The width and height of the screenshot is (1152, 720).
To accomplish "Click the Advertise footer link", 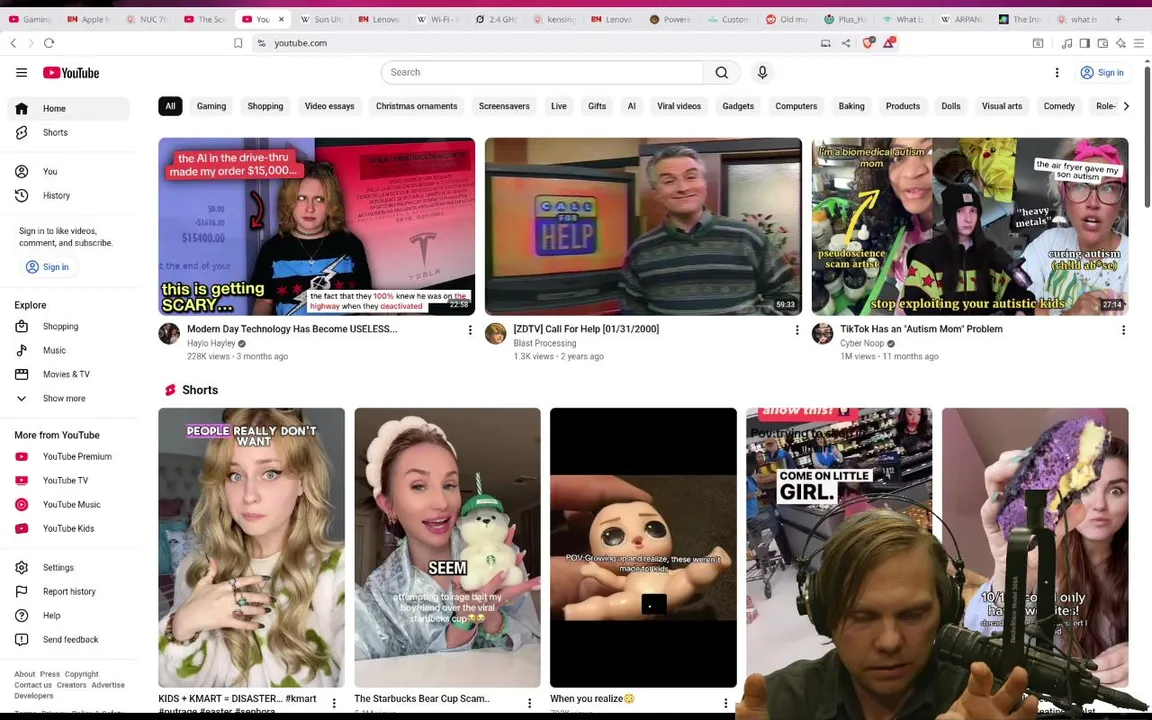I will point(108,685).
